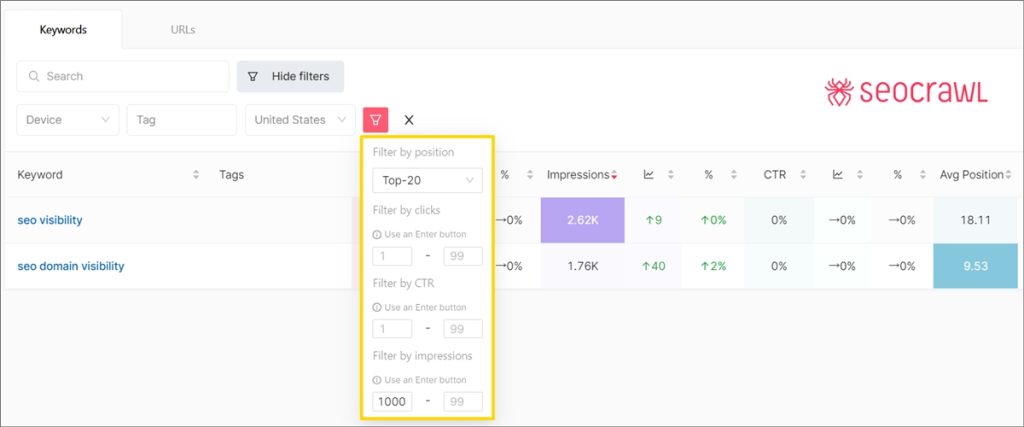Toggle the red advanced filter icon

376,120
